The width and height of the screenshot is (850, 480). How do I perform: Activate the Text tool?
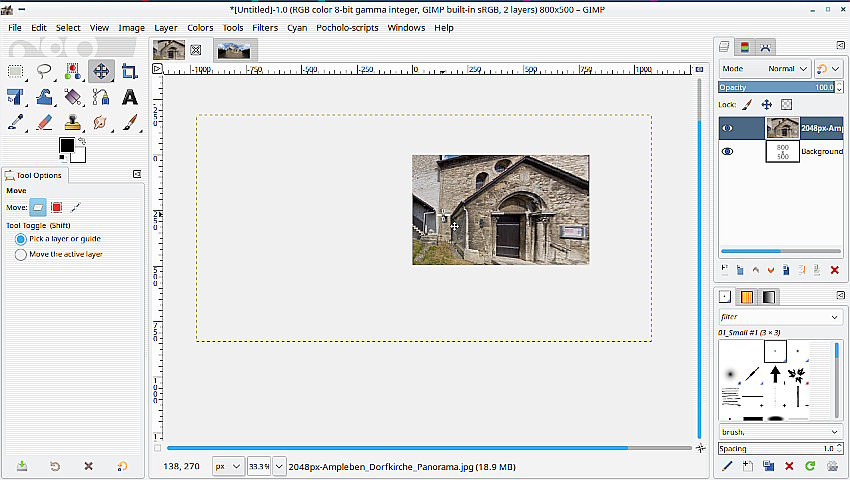130,97
